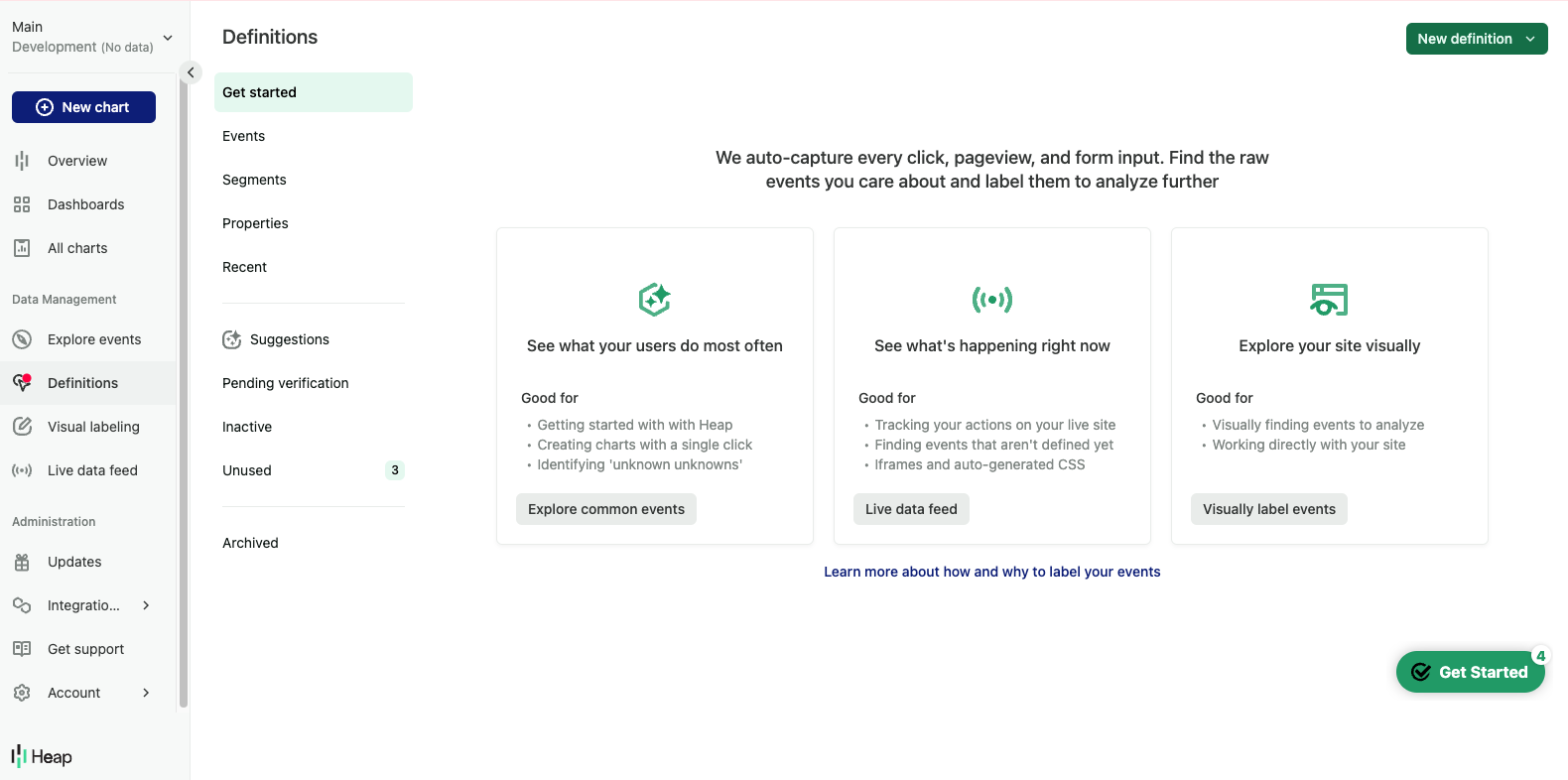
Task: Open the New definition dropdown arrow
Action: click(x=1528, y=39)
